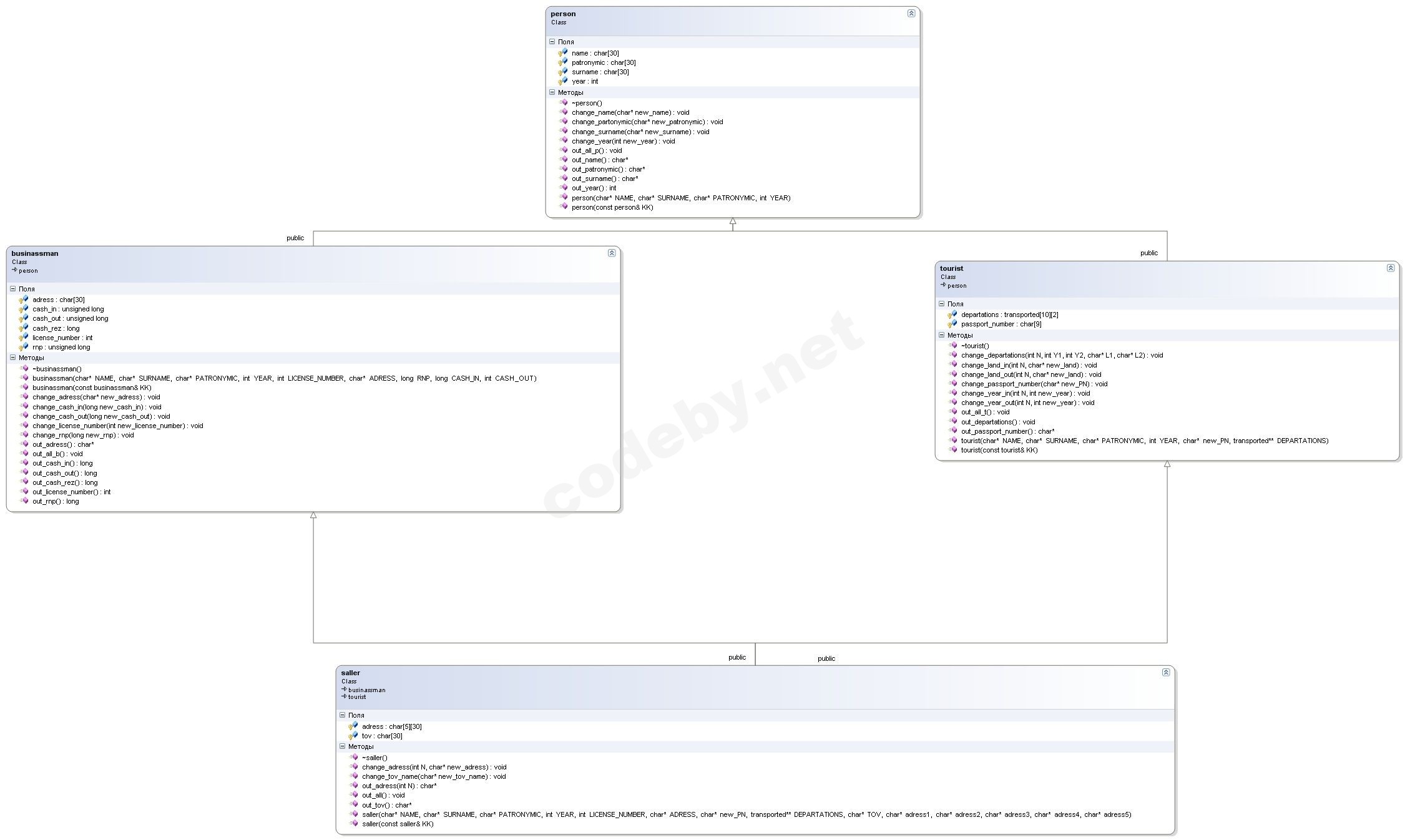1405x840 pixels.
Task: Click the passport_number field icon in tourist
Action: tap(952, 324)
